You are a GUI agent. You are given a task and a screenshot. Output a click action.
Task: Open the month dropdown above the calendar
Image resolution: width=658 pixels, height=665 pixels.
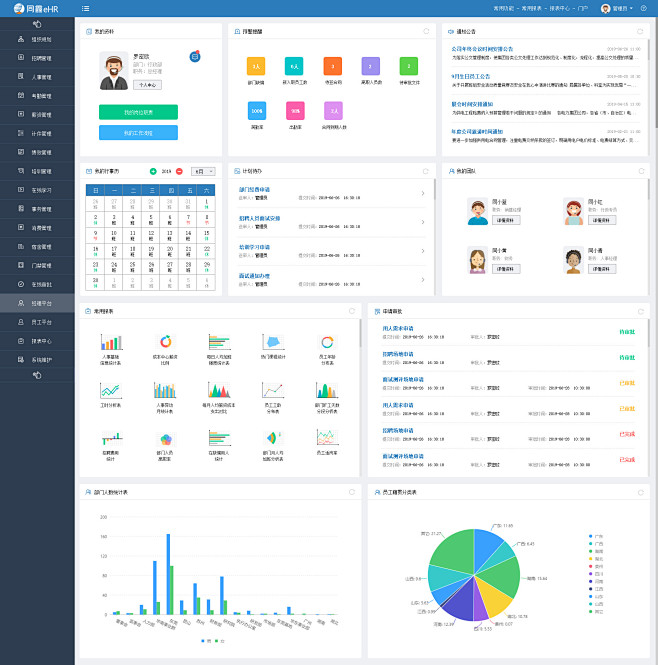(x=203, y=171)
